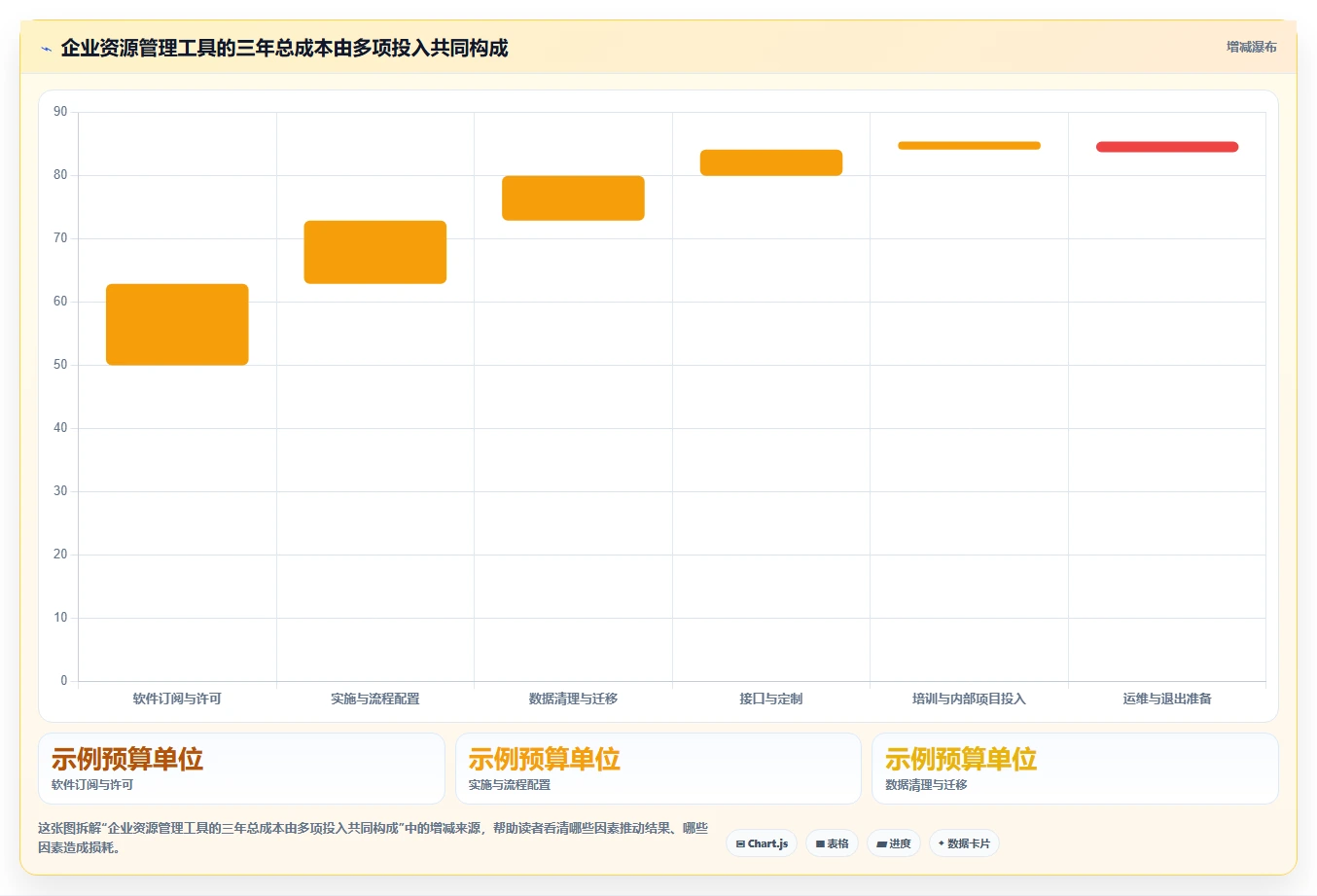Click the 增减瀑布 label in header

click(1251, 47)
